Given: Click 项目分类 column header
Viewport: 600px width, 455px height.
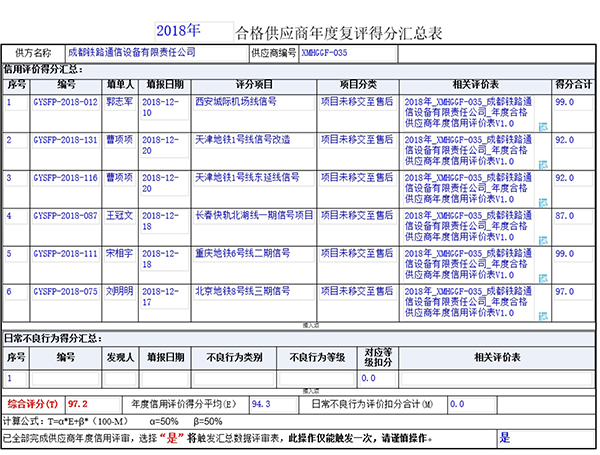Looking at the screenshot, I should (x=358, y=85).
